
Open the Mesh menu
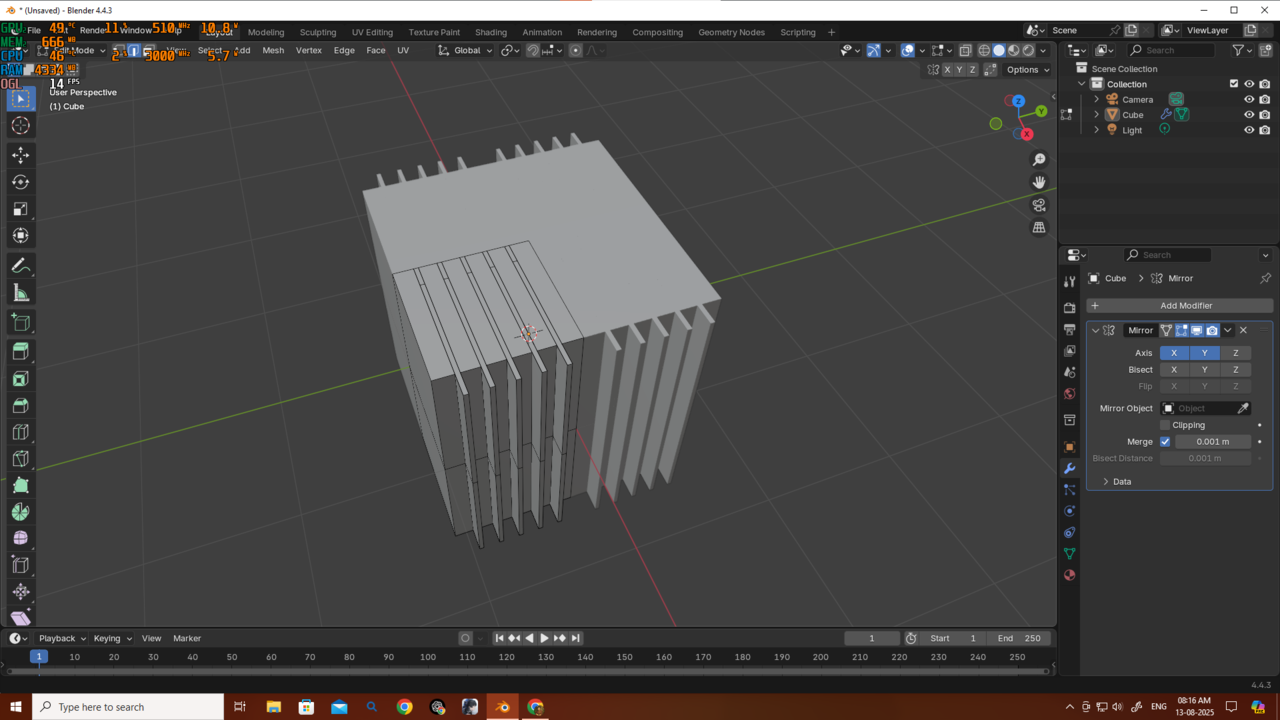(273, 50)
